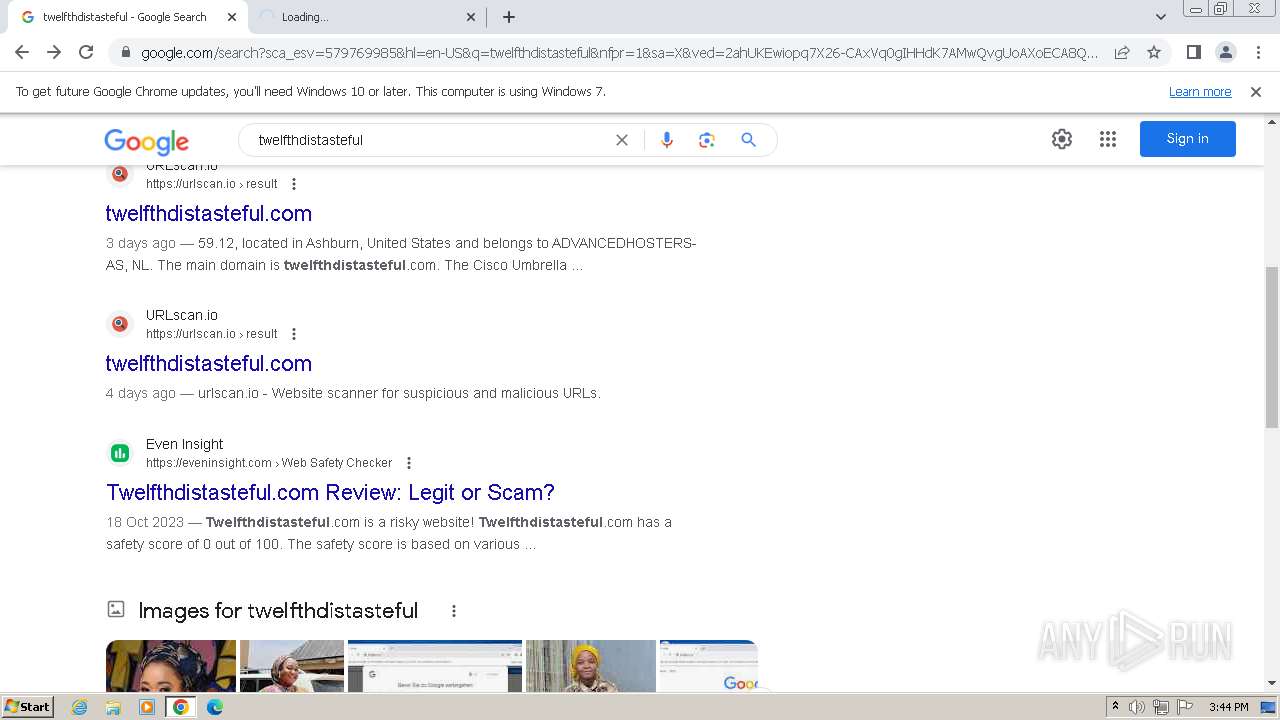Open Chrome profile avatar
1280x720 pixels.
[1226, 52]
